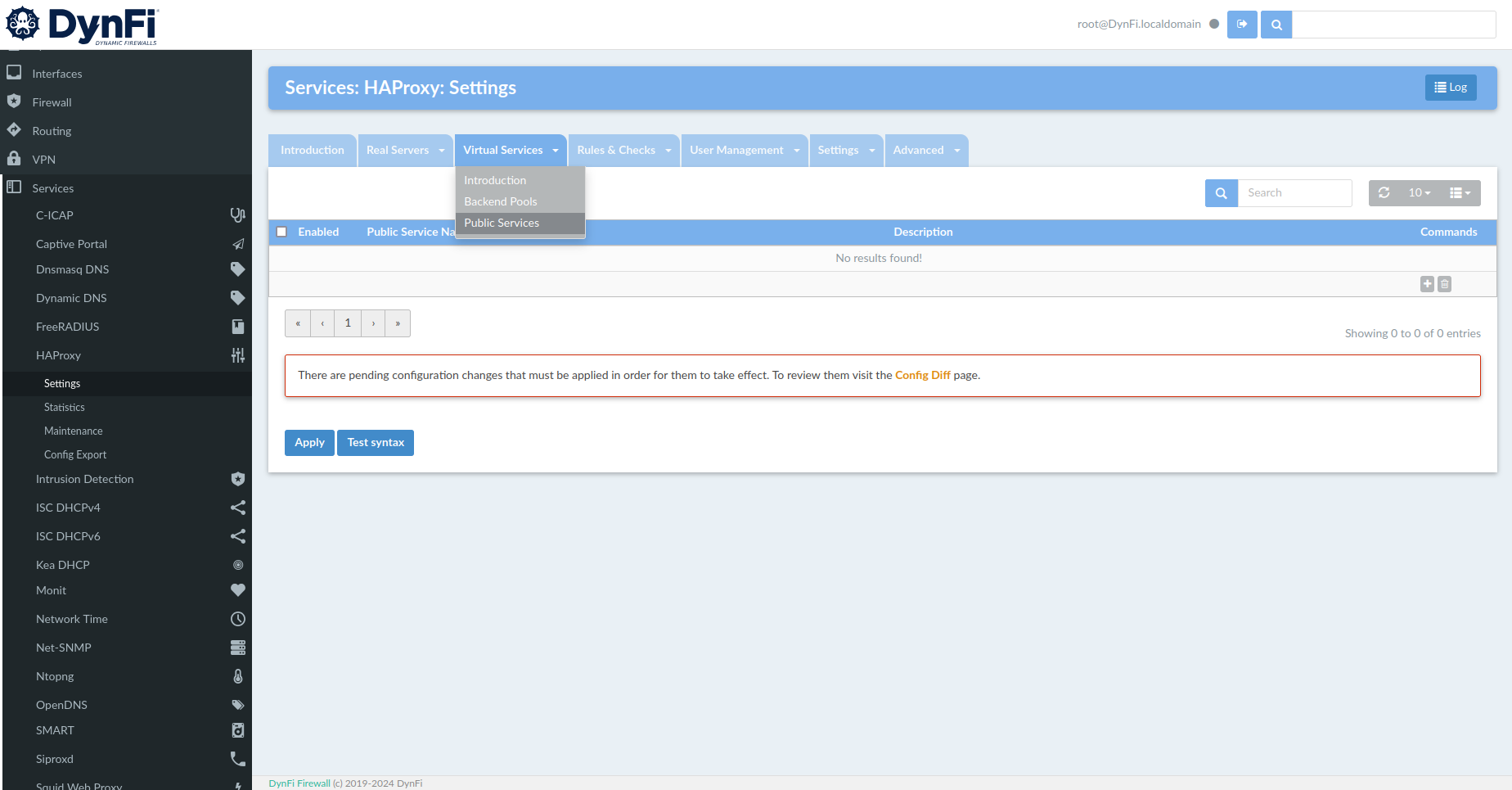
Task: Click the ISC DHCPv6 share icon
Action: pos(237,536)
